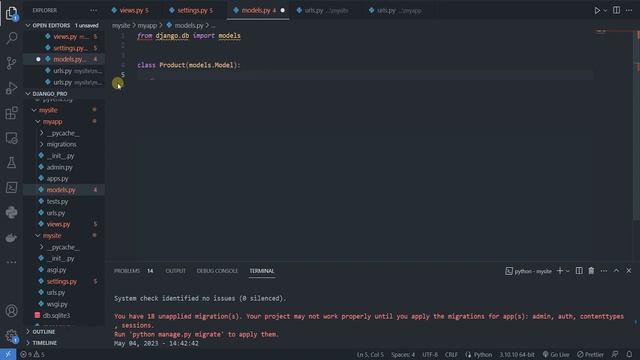Expand the __pycache__ folder under myapp

(64, 133)
